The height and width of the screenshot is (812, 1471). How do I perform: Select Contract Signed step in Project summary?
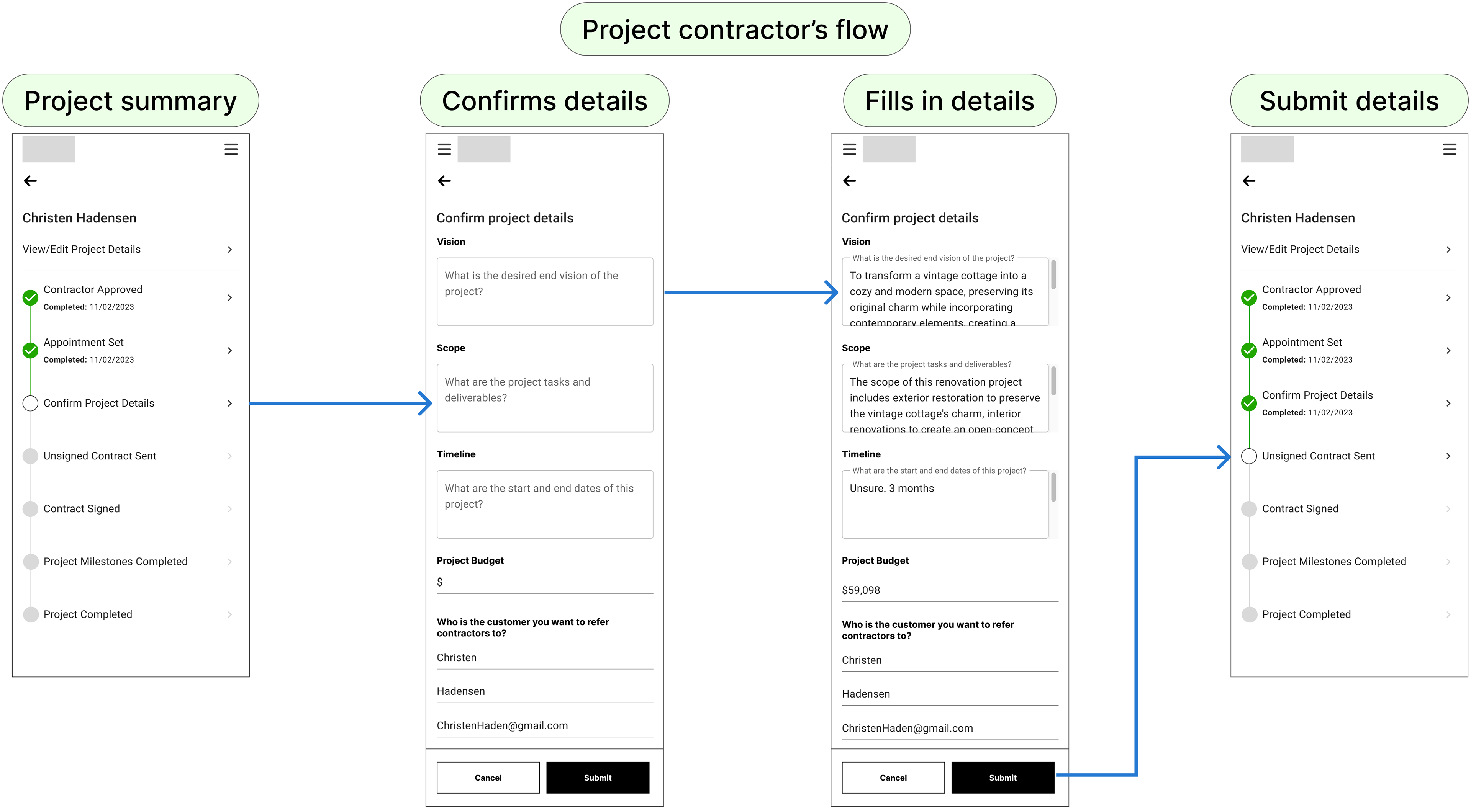[82, 508]
